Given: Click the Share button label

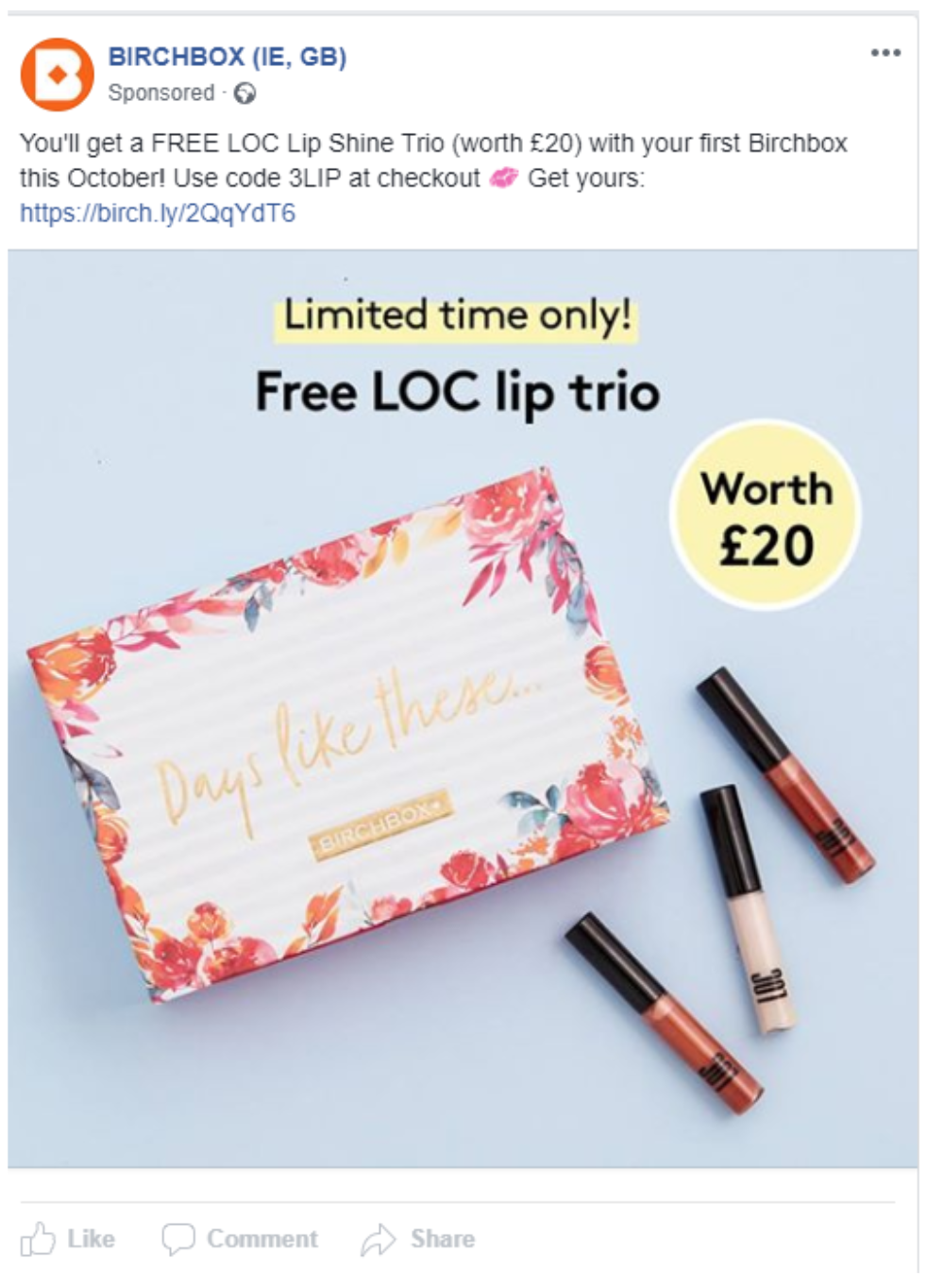Looking at the screenshot, I should pyautogui.click(x=443, y=1238).
